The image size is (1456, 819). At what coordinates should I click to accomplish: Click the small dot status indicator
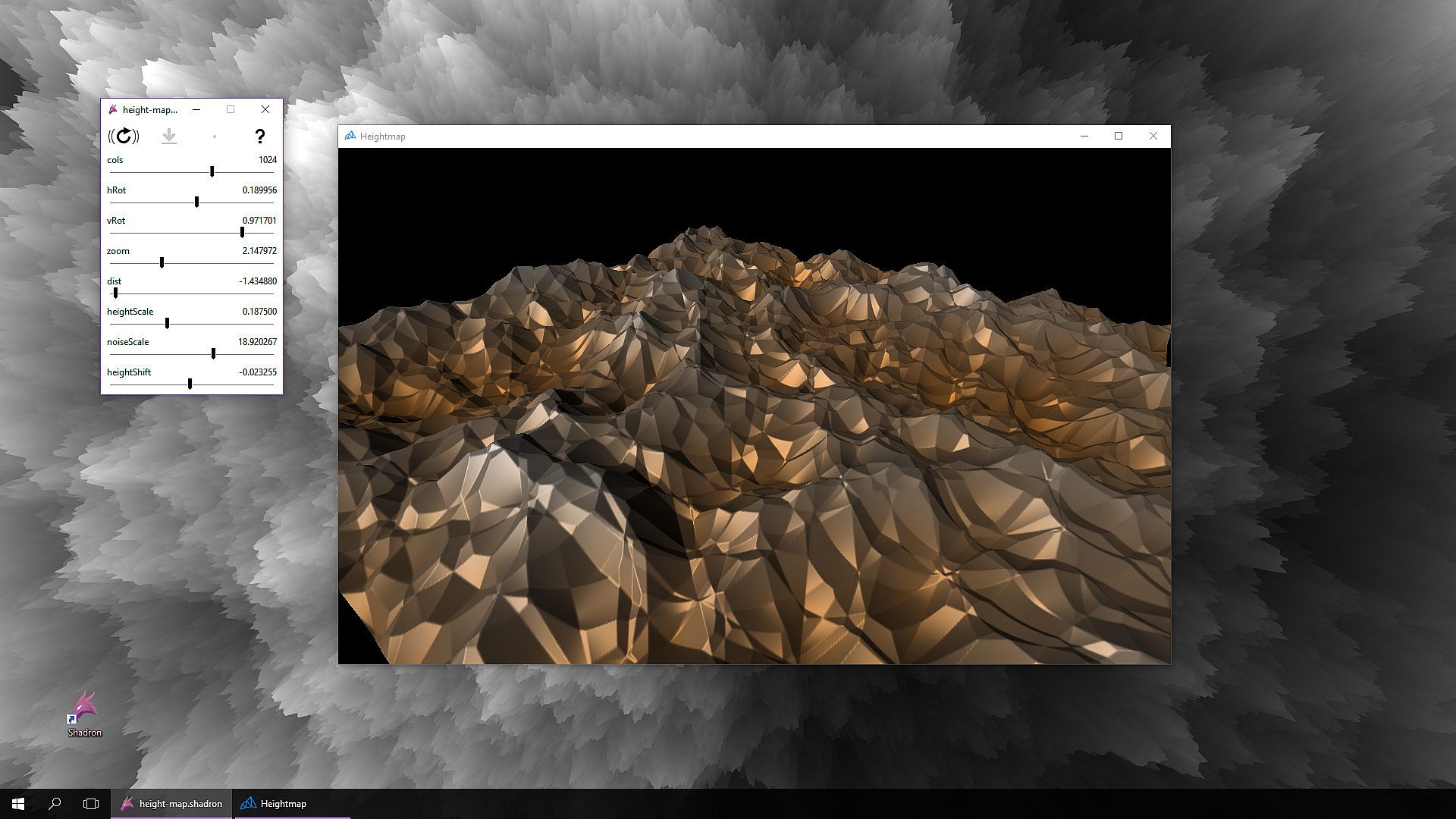click(x=215, y=136)
